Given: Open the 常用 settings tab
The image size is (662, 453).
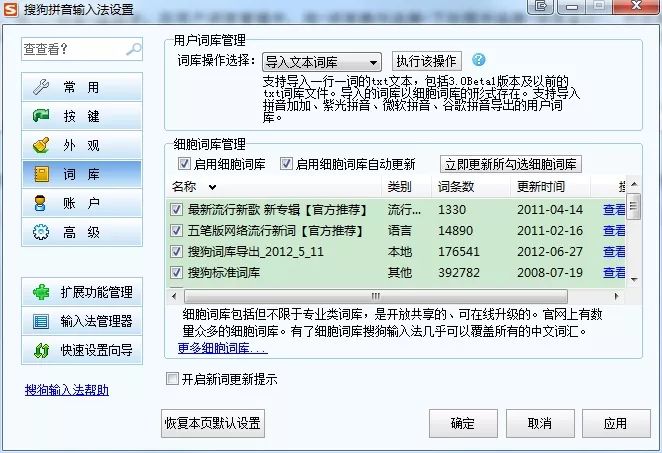Looking at the screenshot, I should 82,87.
